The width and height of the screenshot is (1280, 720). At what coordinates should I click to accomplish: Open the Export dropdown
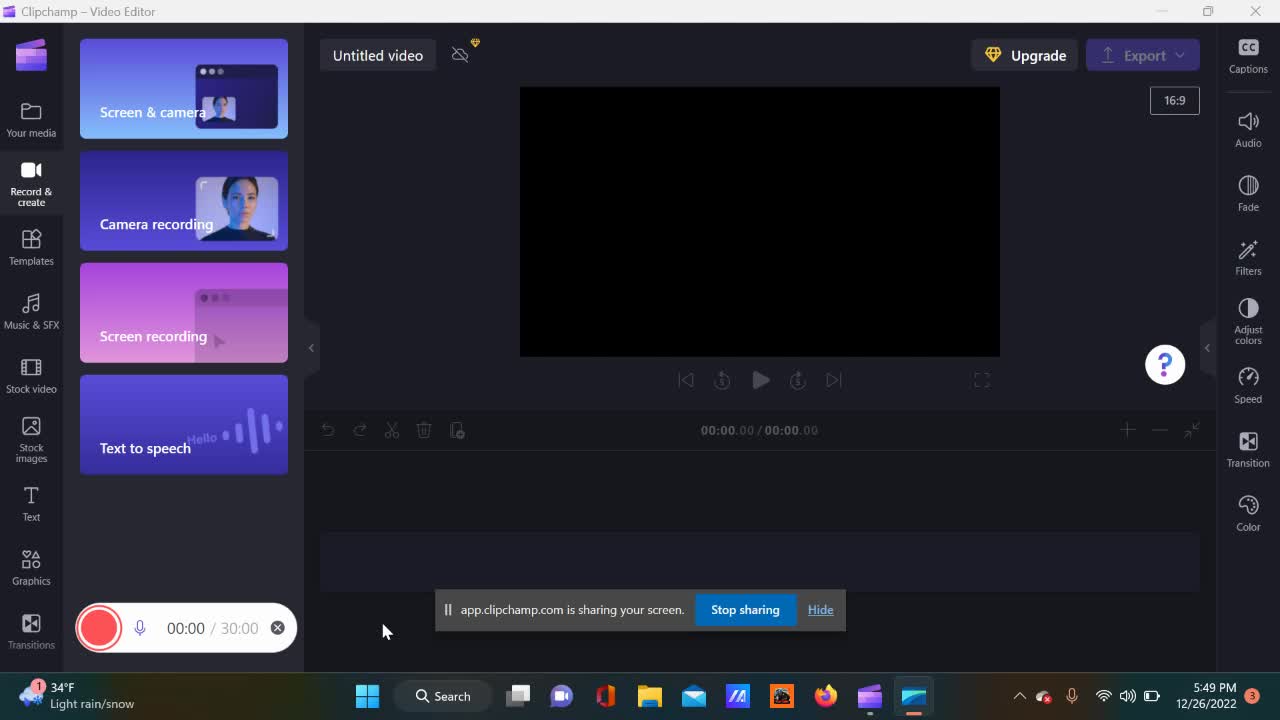tap(1143, 55)
